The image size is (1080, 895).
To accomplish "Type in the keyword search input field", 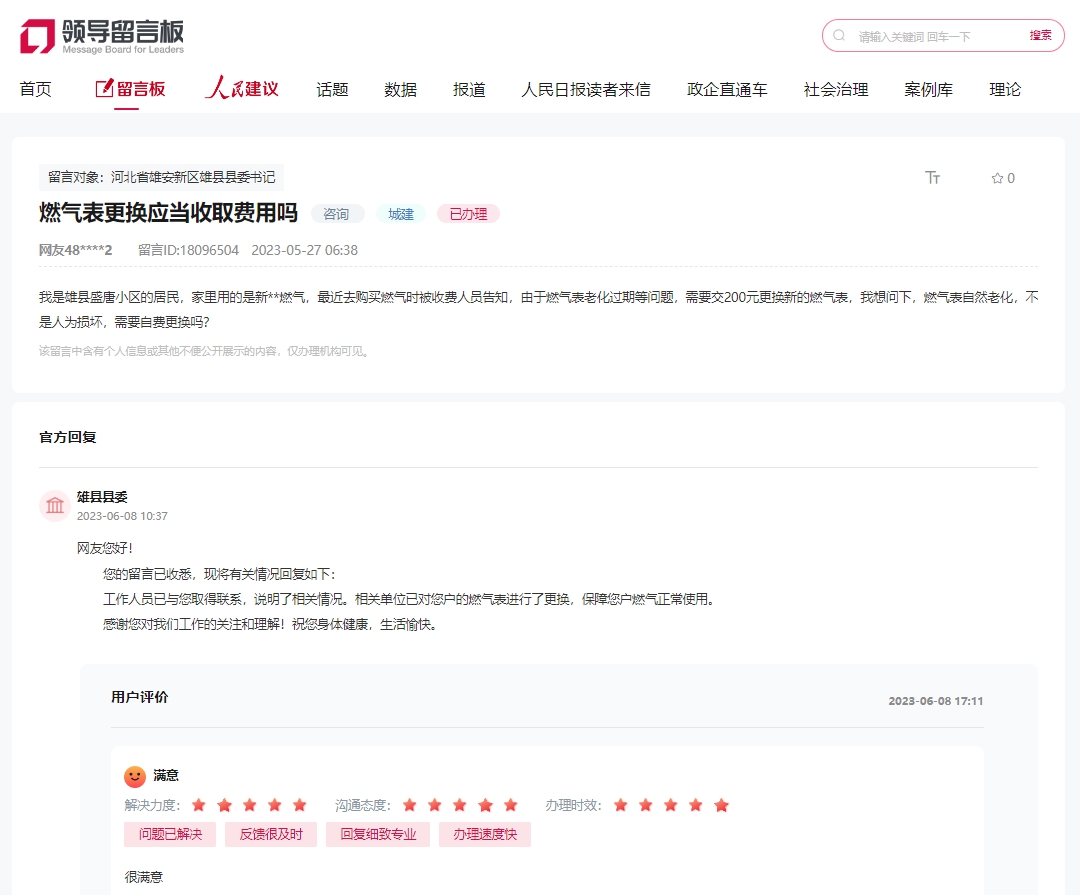I will tap(935, 36).
